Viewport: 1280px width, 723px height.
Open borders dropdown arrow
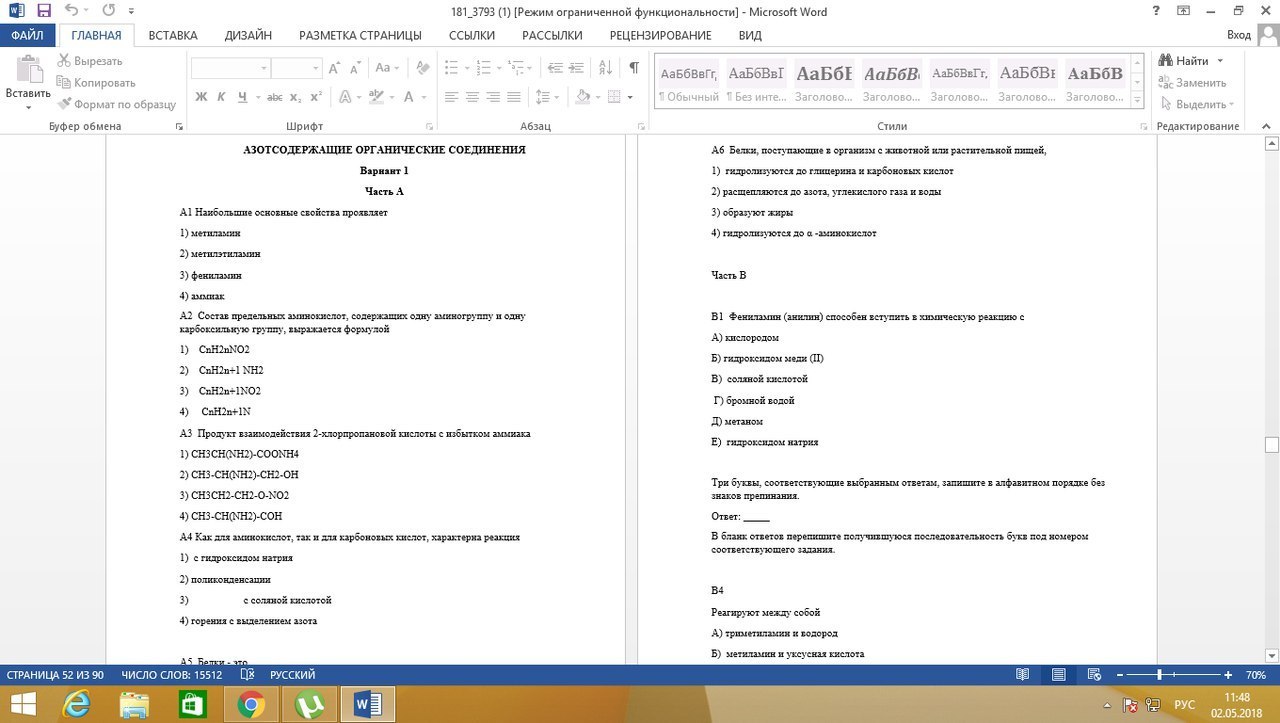click(629, 97)
